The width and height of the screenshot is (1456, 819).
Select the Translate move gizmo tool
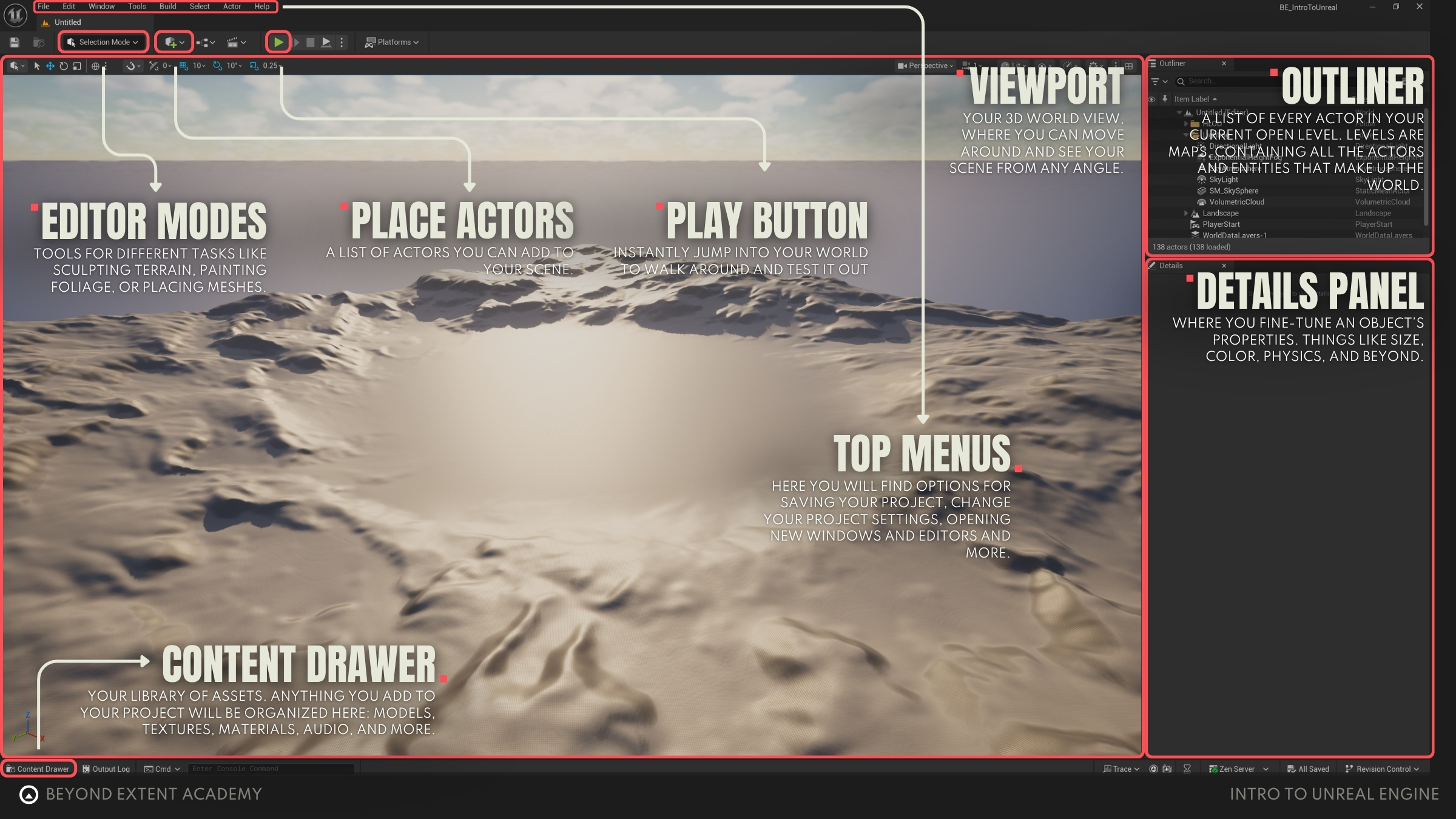pyautogui.click(x=50, y=66)
